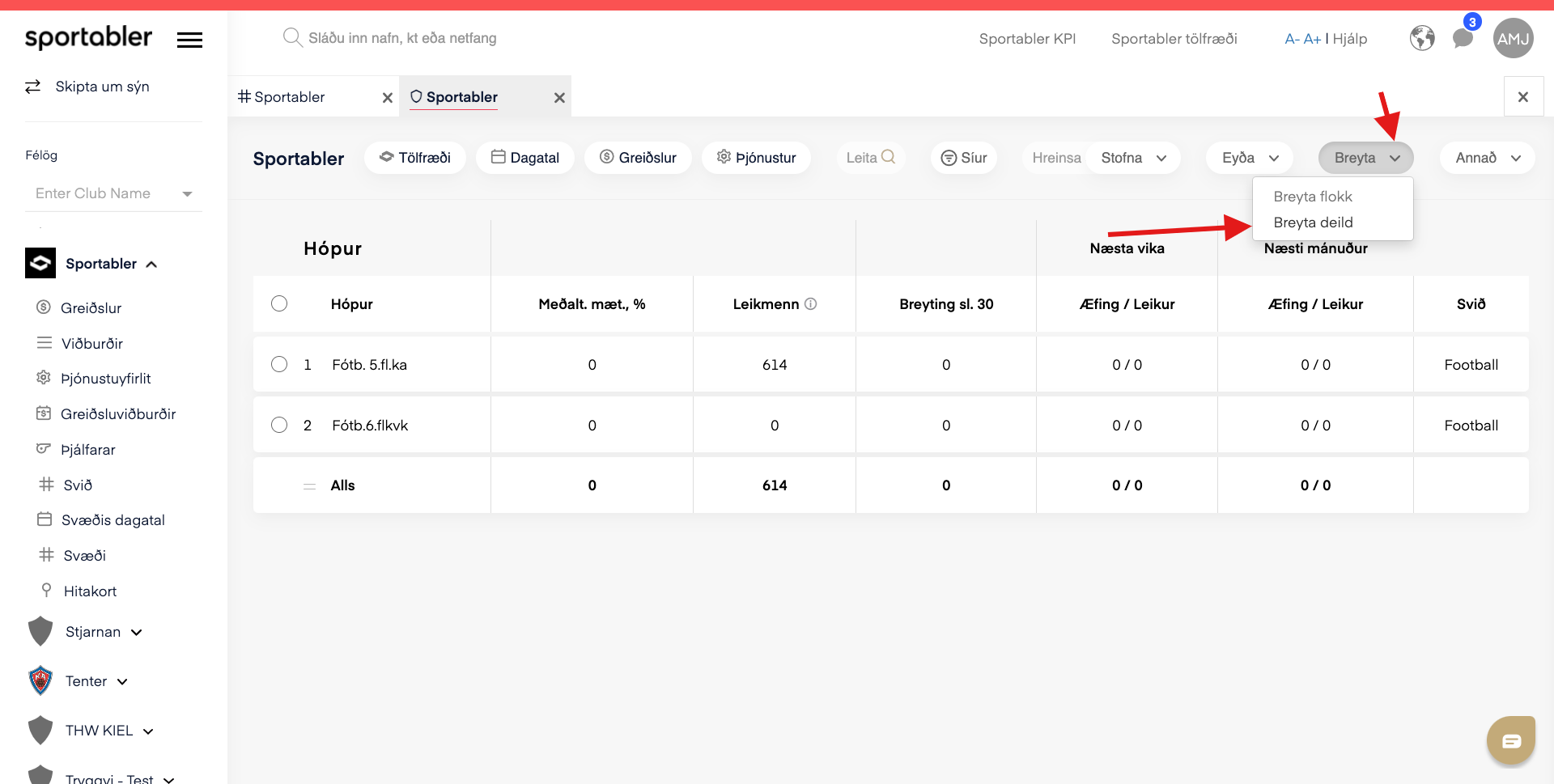Open the Sportabler KPI link

click(1027, 38)
